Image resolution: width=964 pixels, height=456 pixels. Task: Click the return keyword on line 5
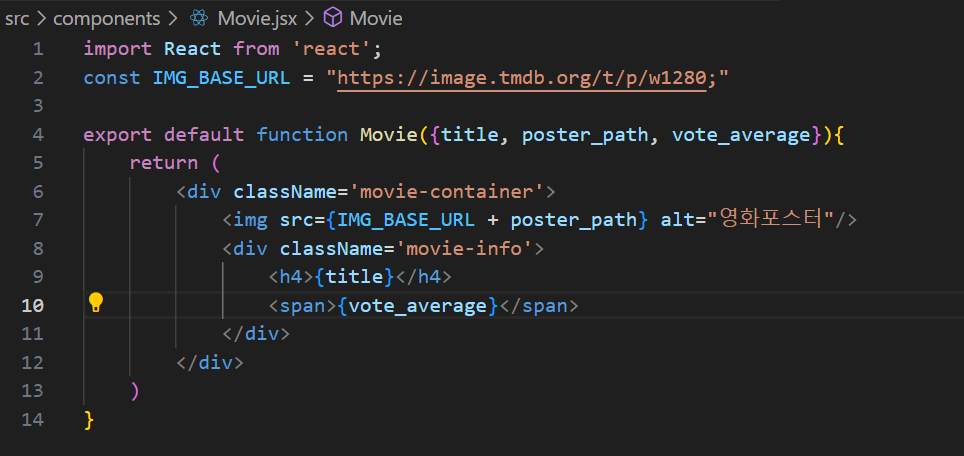(164, 163)
